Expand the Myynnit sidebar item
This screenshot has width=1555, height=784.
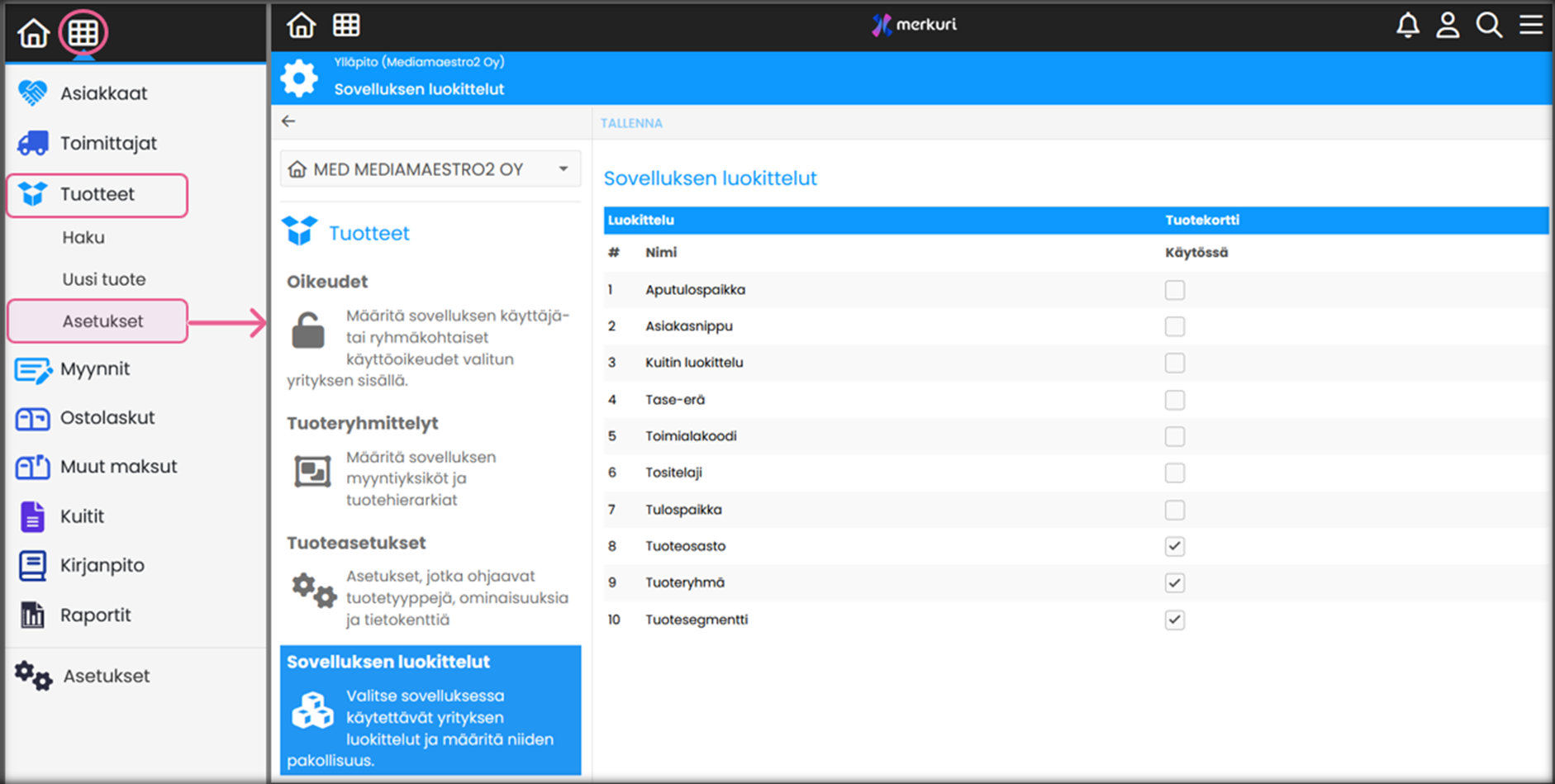pyautogui.click(x=94, y=369)
